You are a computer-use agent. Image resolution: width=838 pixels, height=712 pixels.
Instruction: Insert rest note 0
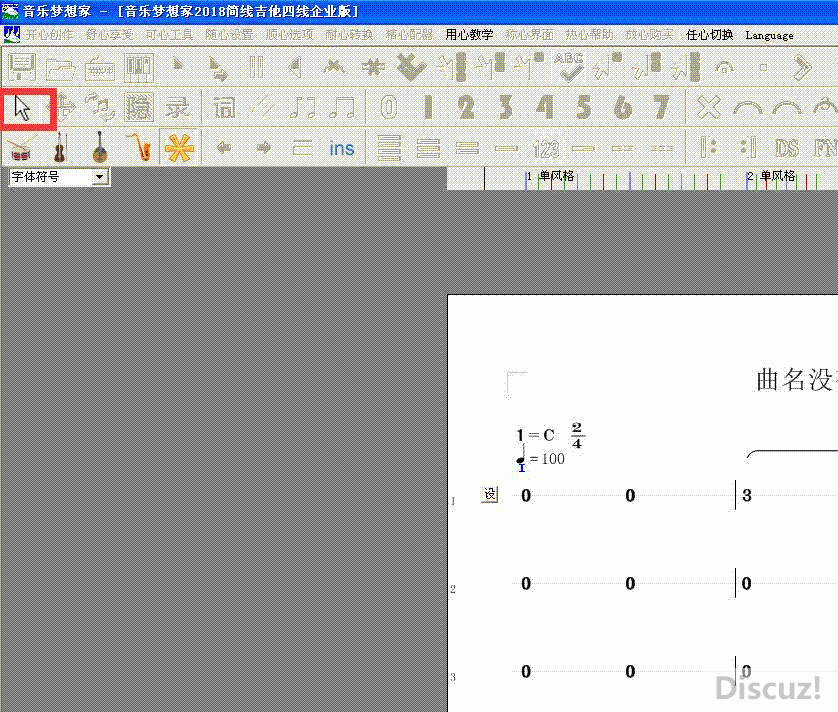point(389,107)
